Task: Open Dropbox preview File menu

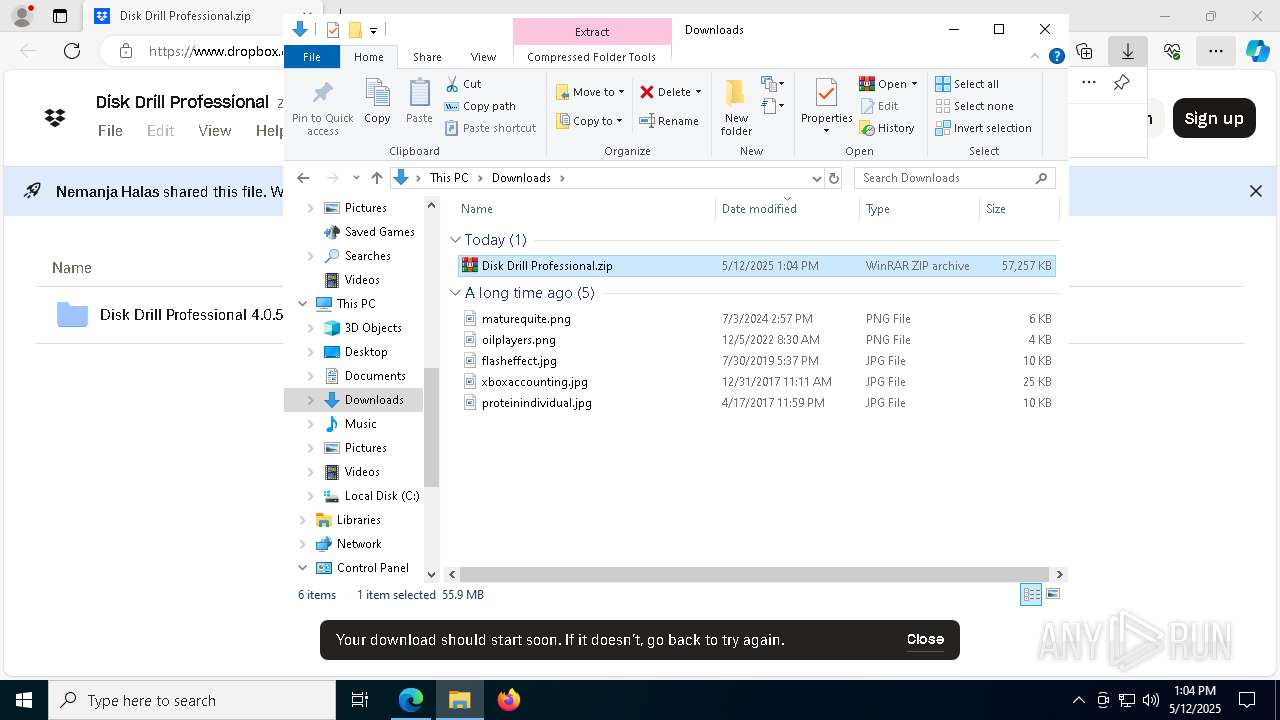Action: click(x=110, y=130)
